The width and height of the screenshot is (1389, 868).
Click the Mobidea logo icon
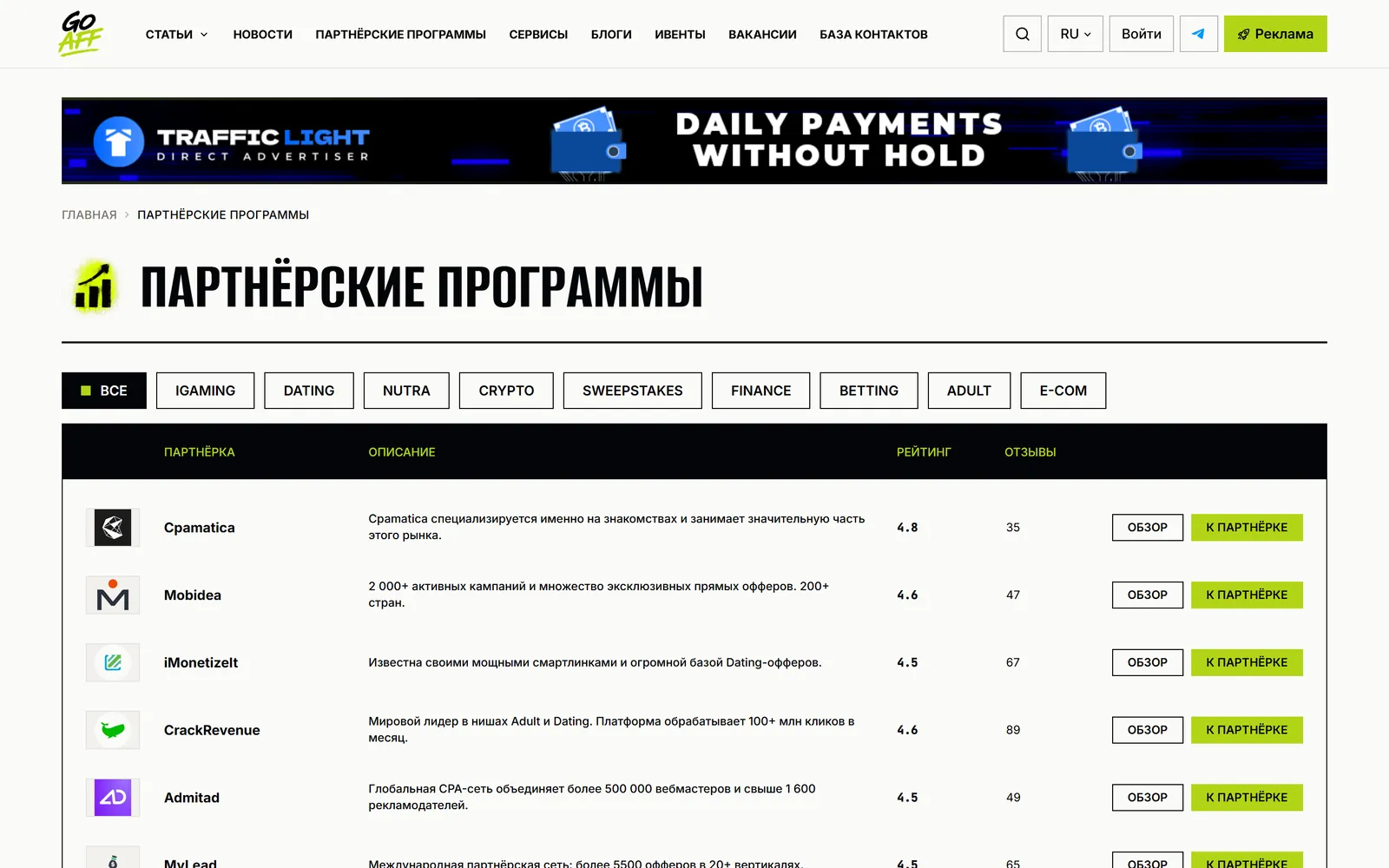pos(113,595)
